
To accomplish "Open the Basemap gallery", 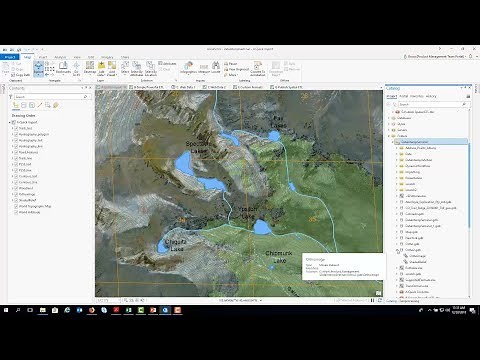I will [x=90, y=67].
